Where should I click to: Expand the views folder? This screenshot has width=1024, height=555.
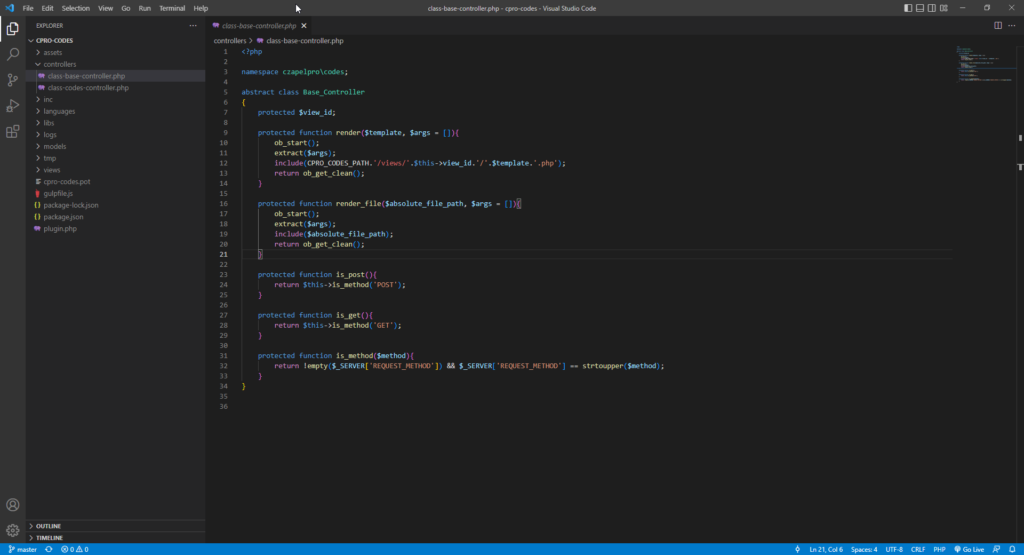116,170
